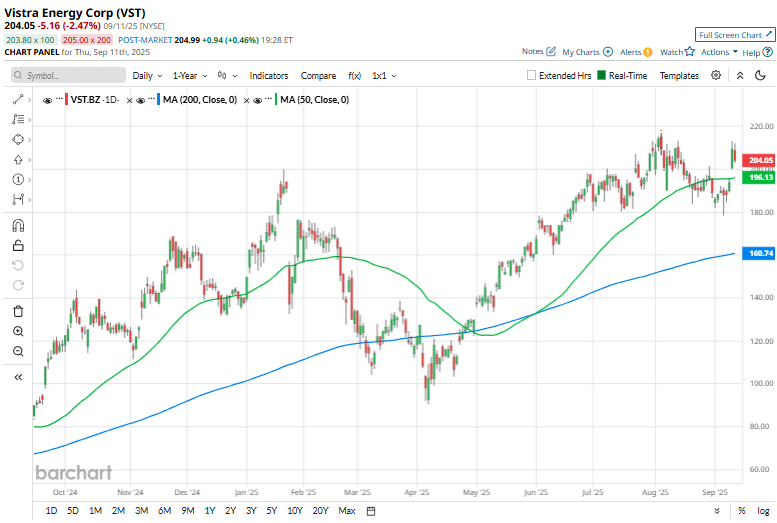Open the My Charts link
777x523 pixels.
coord(580,52)
